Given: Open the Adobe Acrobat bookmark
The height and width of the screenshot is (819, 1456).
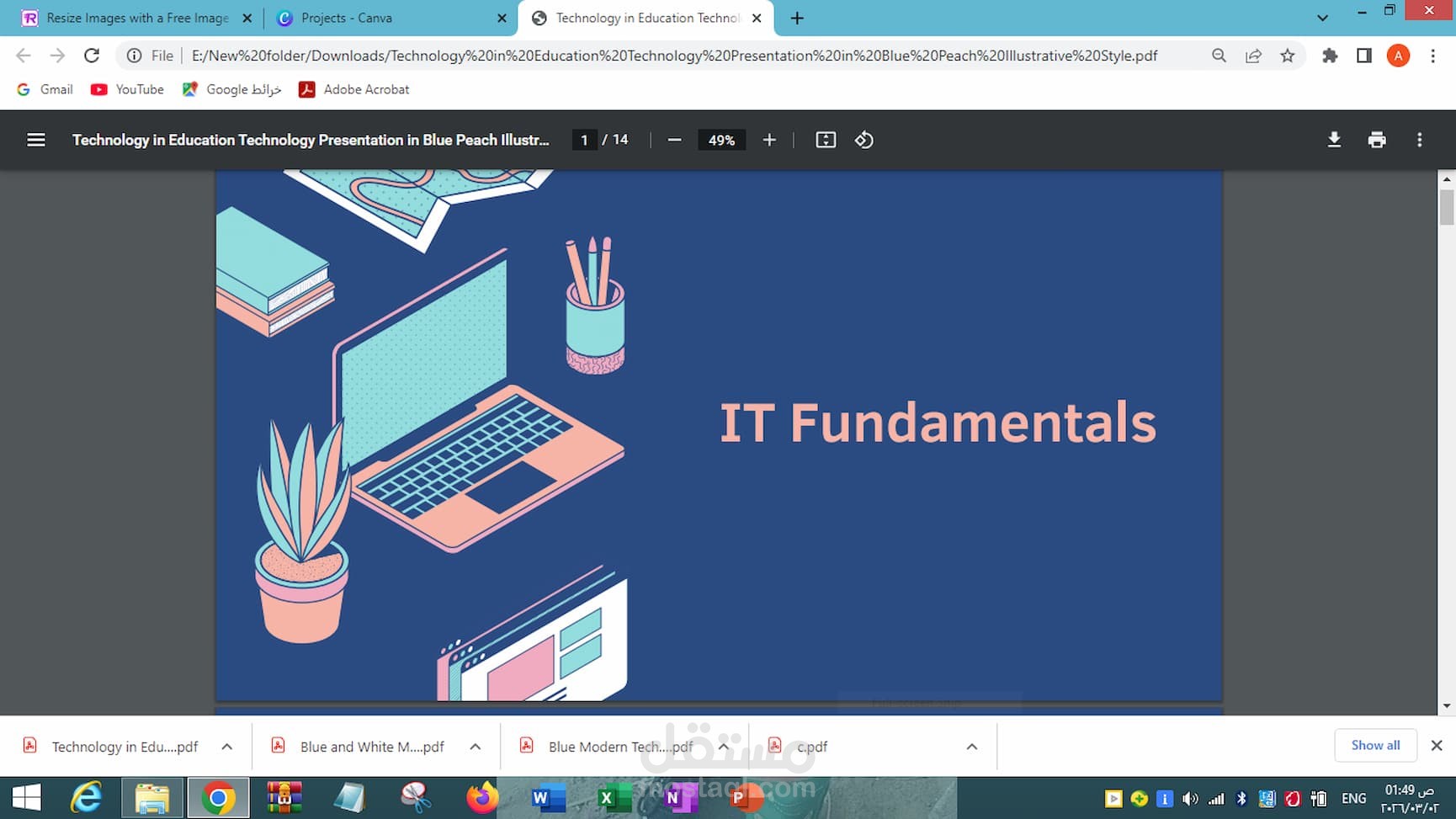Looking at the screenshot, I should (x=354, y=89).
